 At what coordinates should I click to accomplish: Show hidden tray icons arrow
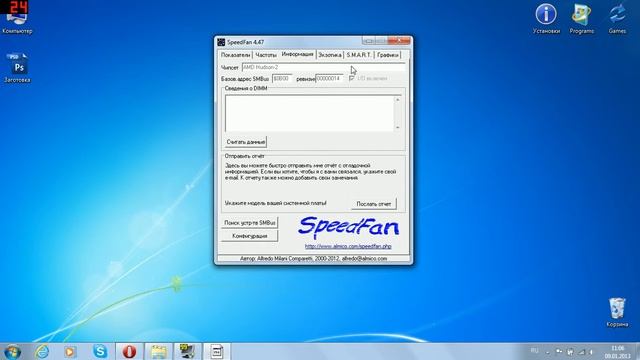click(548, 352)
